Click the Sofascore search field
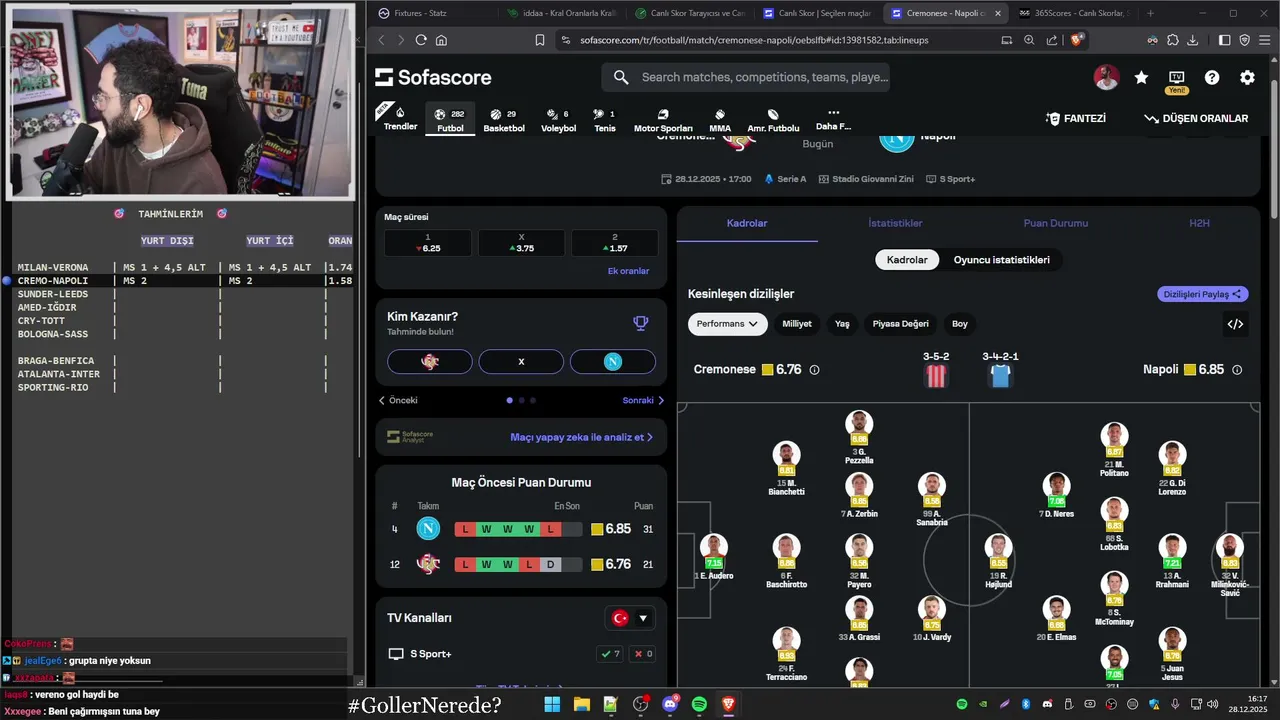 click(746, 77)
